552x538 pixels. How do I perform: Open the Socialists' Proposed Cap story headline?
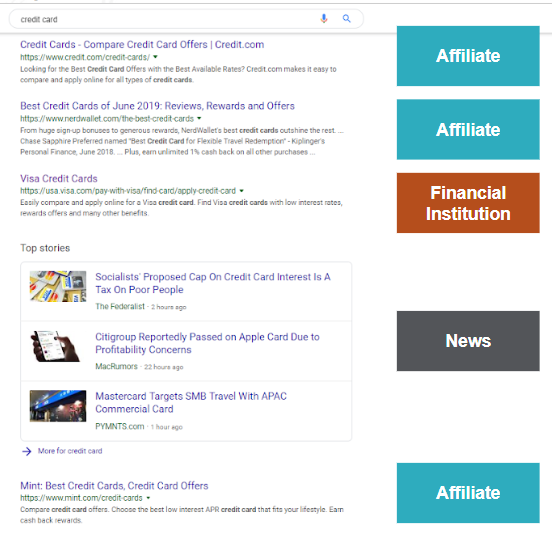pos(213,283)
